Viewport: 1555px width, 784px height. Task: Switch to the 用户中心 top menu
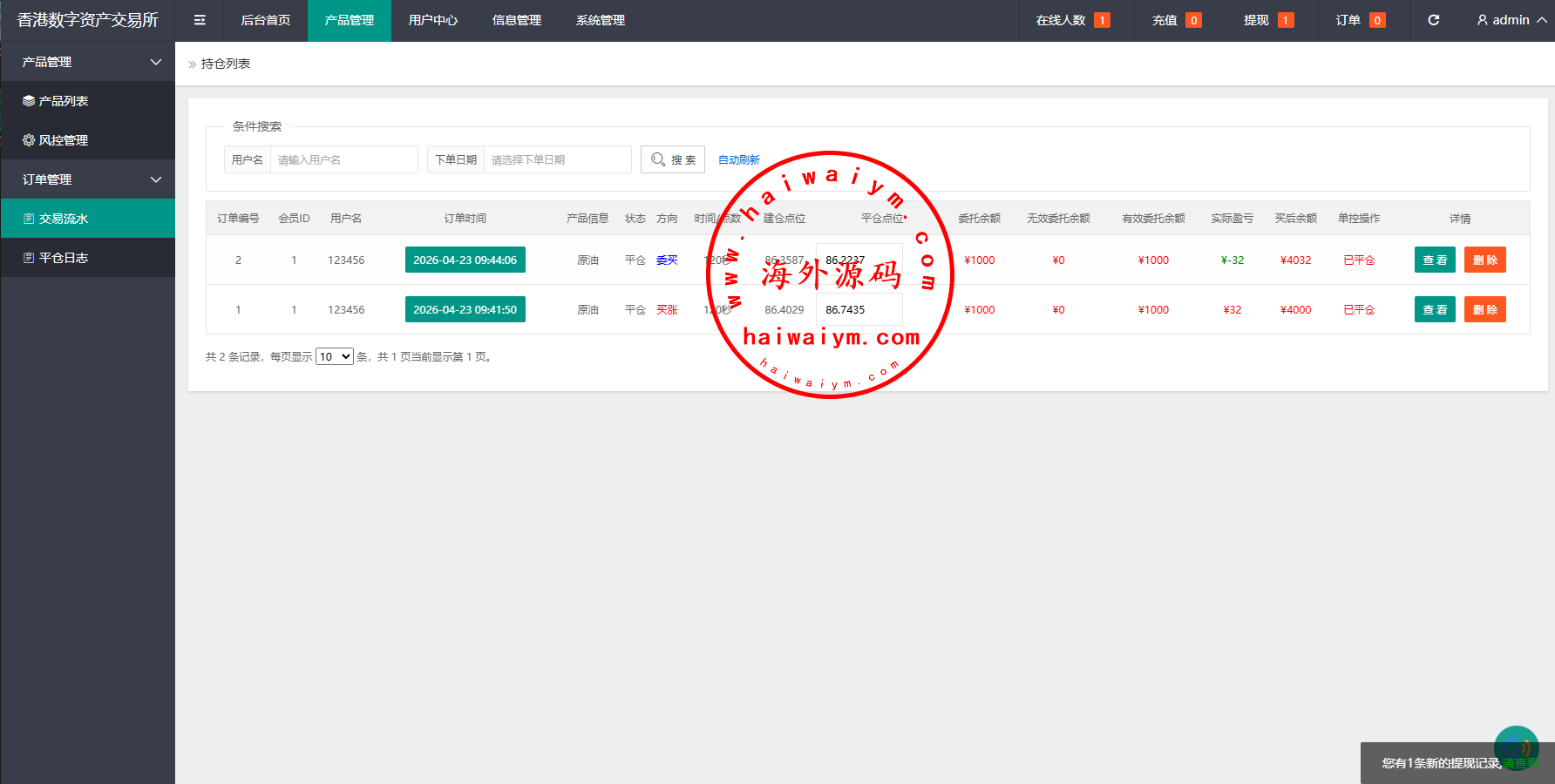tap(432, 20)
